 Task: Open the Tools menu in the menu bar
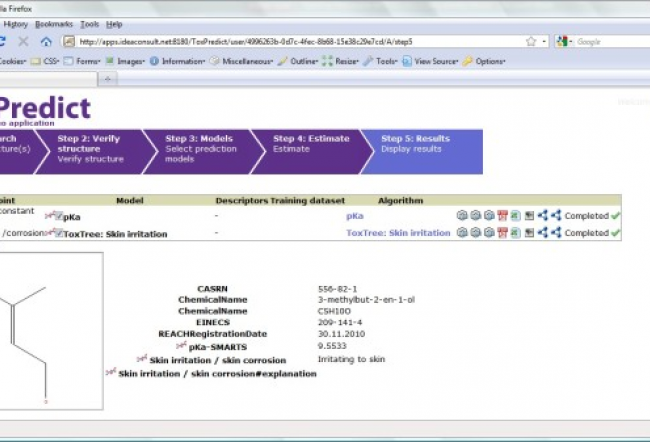[90, 24]
